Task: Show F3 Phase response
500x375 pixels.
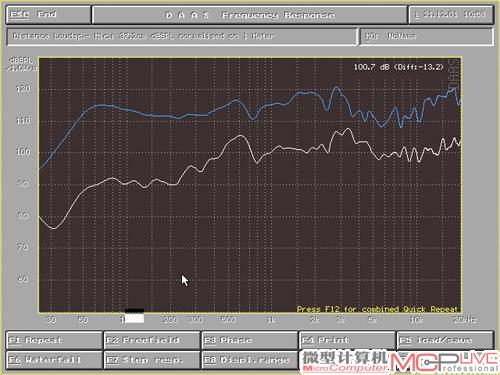Action: pos(250,340)
